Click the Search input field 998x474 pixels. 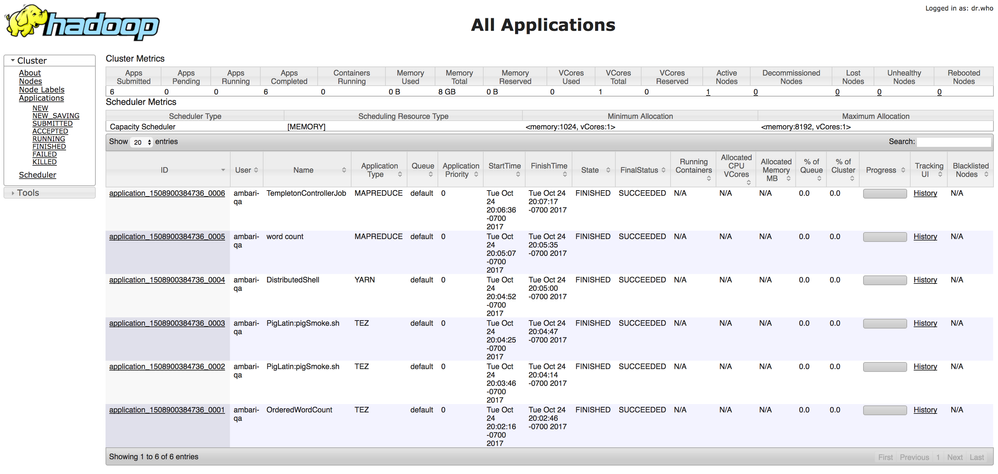pos(954,142)
